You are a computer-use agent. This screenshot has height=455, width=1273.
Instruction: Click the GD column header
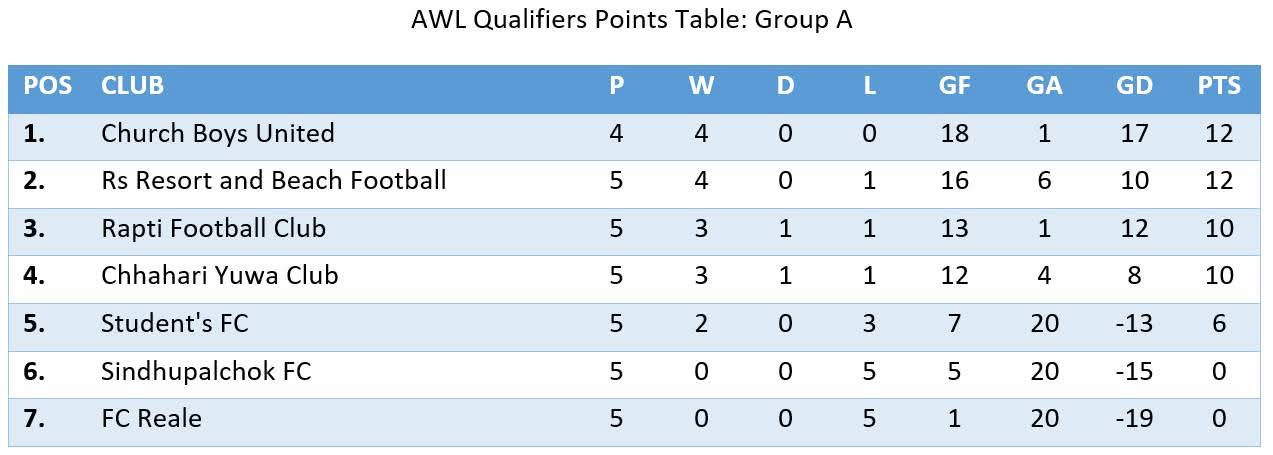[x=1134, y=86]
